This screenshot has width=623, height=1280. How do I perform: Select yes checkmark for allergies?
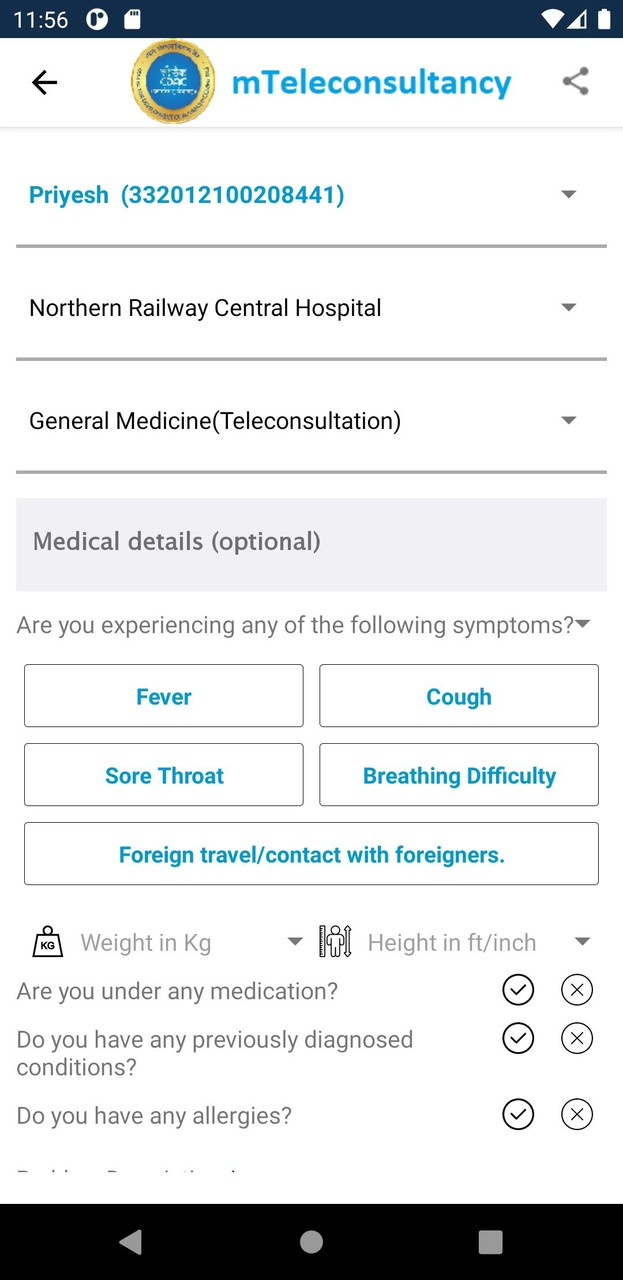tap(518, 1114)
